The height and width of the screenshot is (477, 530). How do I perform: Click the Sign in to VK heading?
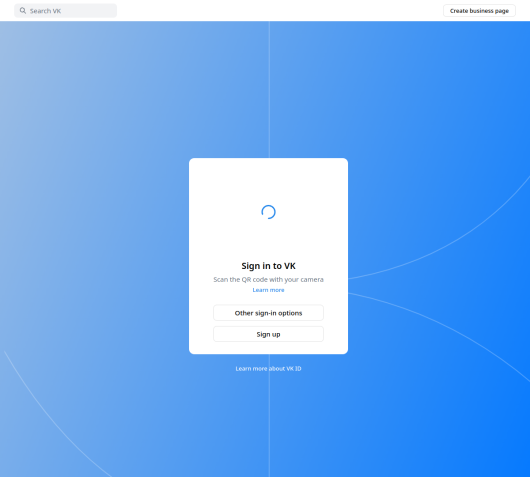coord(268,266)
